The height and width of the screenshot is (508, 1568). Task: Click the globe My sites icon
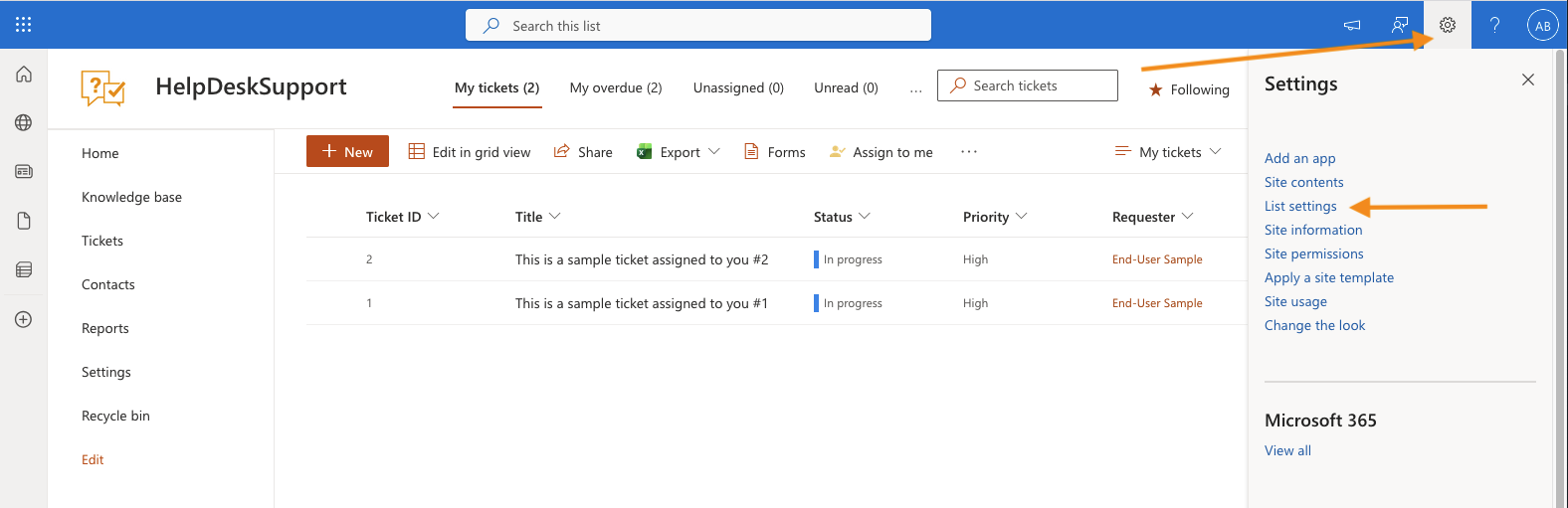pos(24,122)
